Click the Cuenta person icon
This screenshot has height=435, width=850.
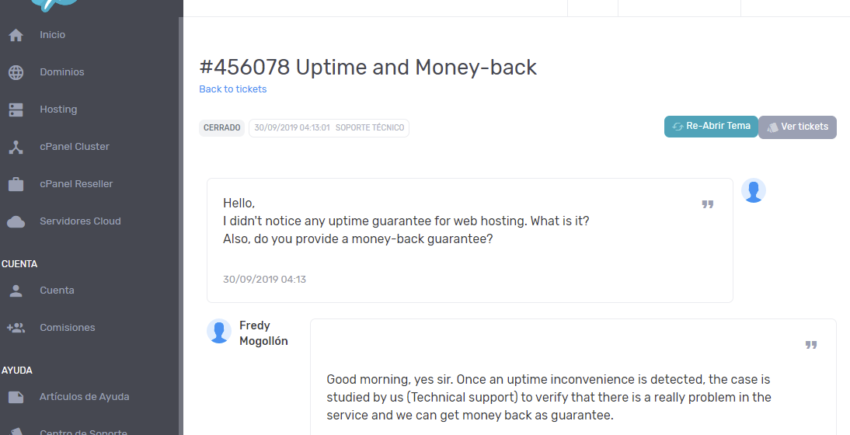pyautogui.click(x=16, y=291)
